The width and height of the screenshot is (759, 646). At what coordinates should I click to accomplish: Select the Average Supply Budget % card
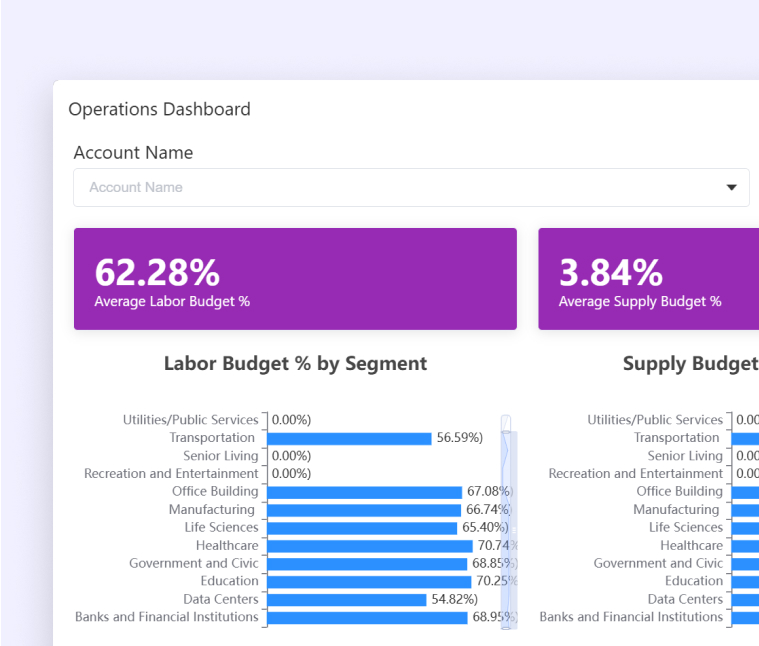649,279
